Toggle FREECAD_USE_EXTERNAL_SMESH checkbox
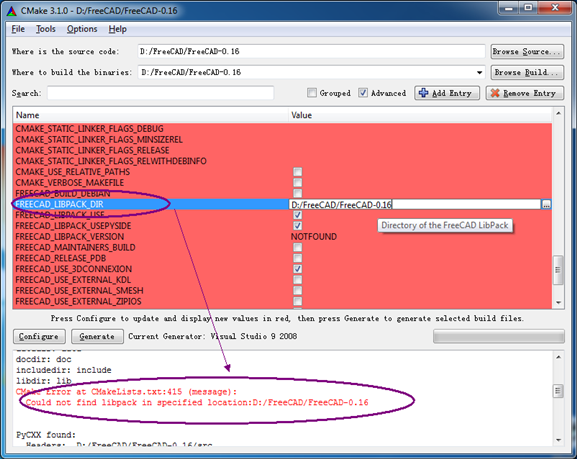The width and height of the screenshot is (577, 459). click(297, 290)
